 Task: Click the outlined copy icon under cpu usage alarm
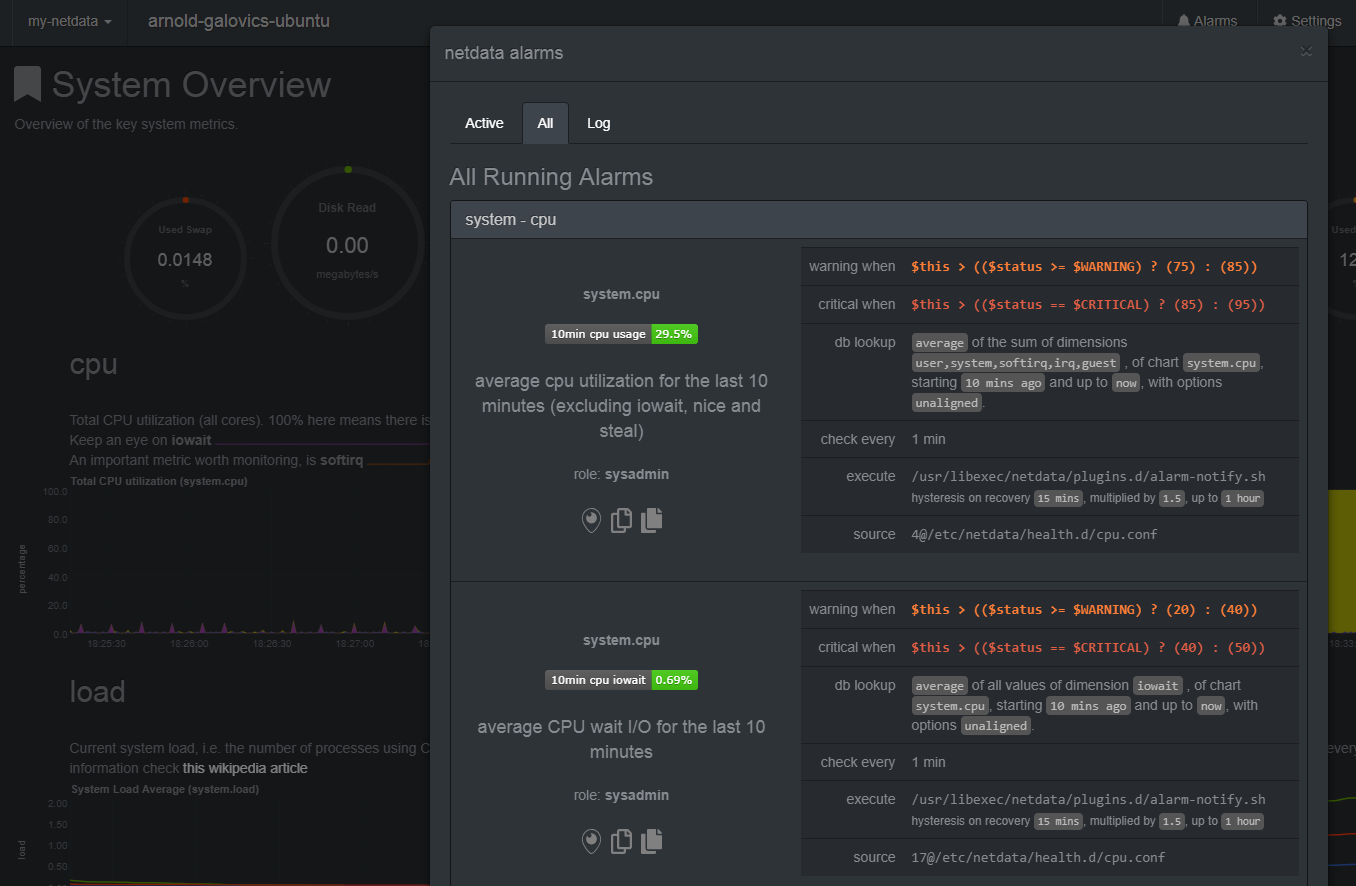click(621, 520)
